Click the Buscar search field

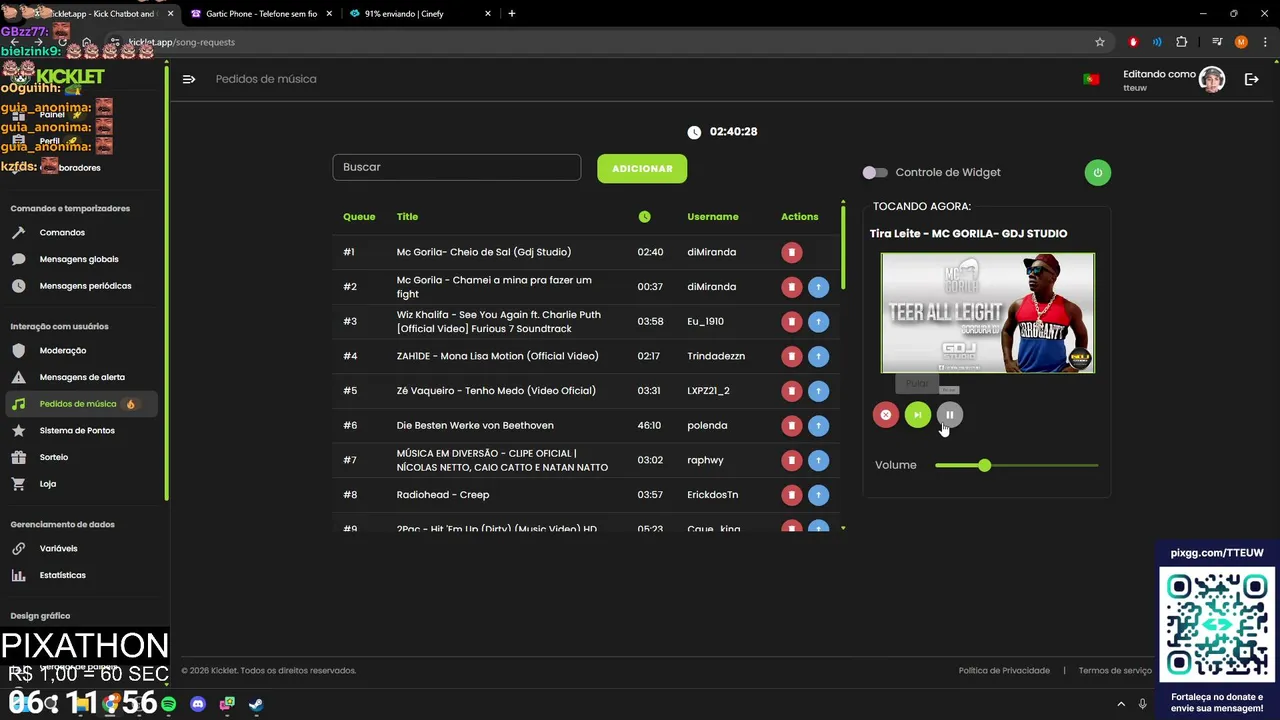pos(456,167)
